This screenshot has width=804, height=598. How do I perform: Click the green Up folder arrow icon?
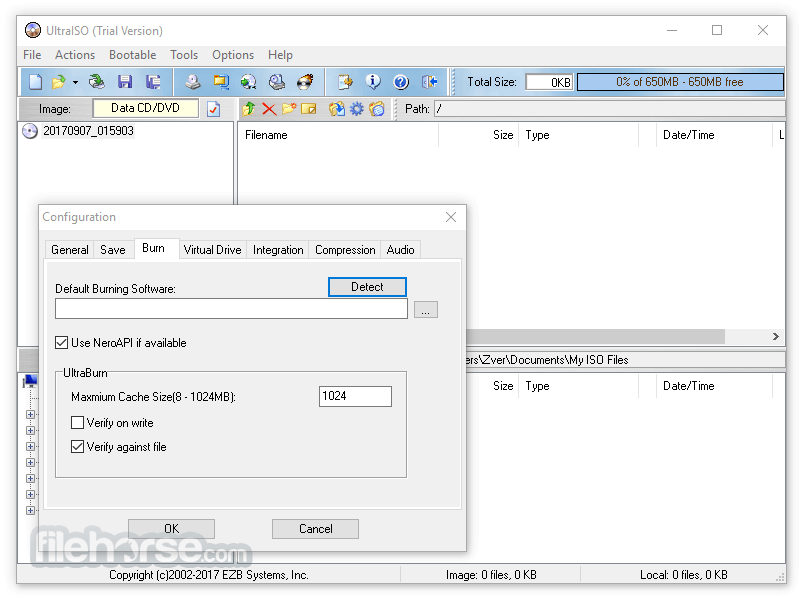(x=249, y=108)
